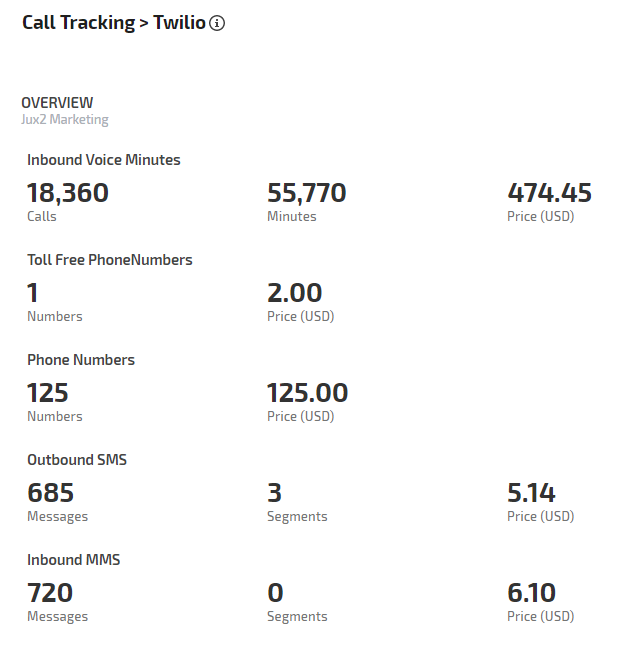Select the Phone Numbers section heading
This screenshot has height=657, width=624.
tap(81, 360)
